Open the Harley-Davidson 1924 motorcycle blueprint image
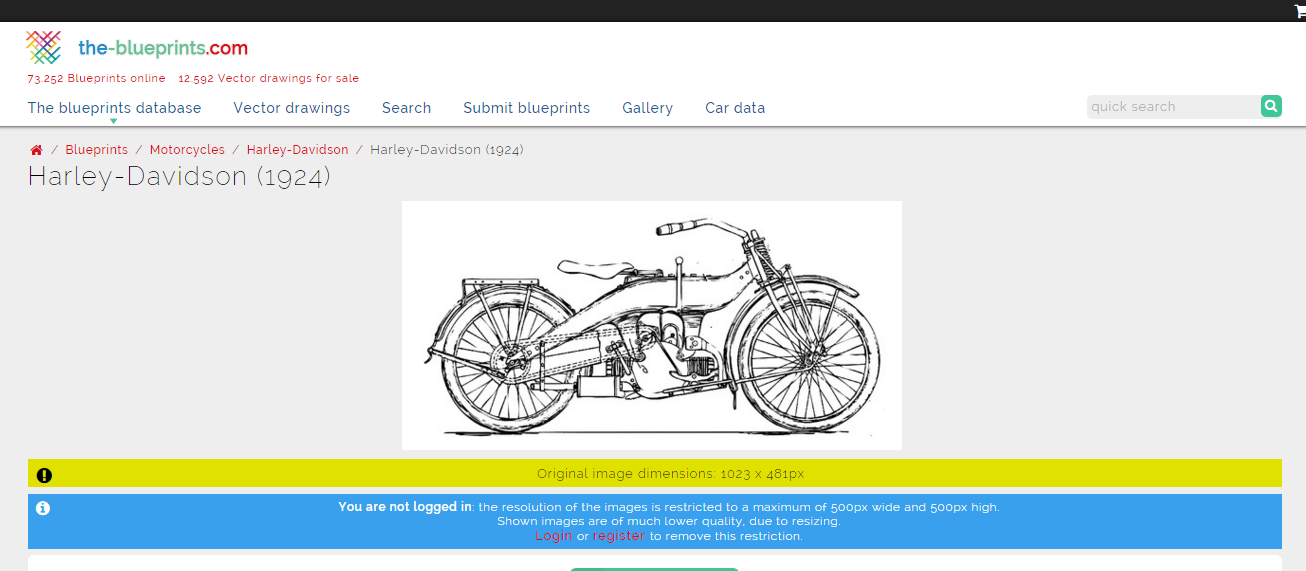This screenshot has height=571, width=1306. (652, 325)
